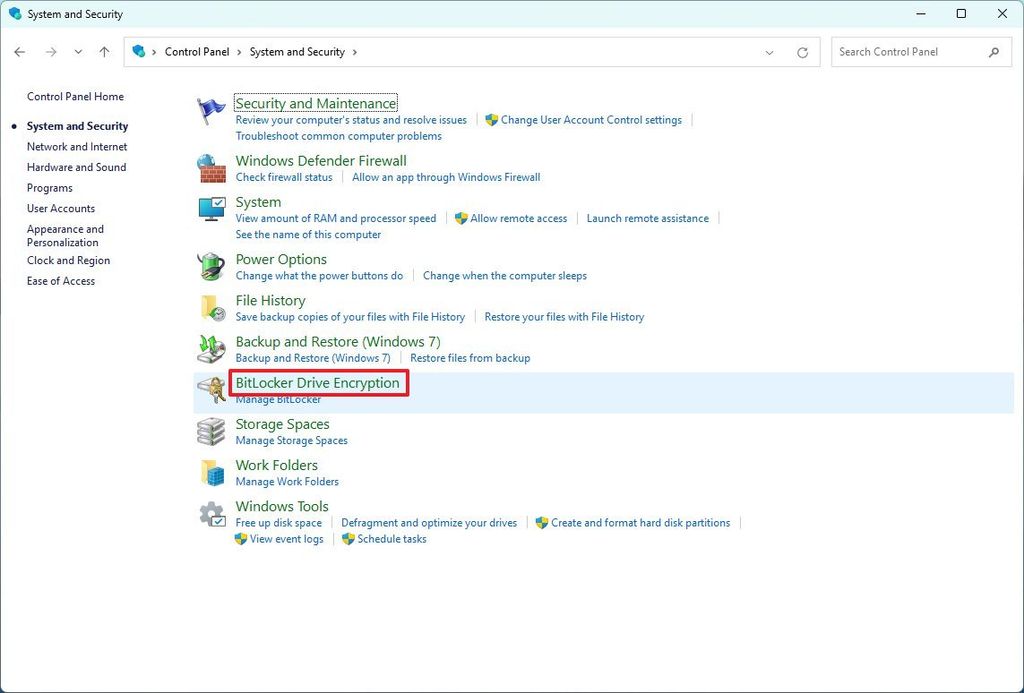The width and height of the screenshot is (1024, 693).
Task: Click the Work Folders icon
Action: [x=211, y=471]
